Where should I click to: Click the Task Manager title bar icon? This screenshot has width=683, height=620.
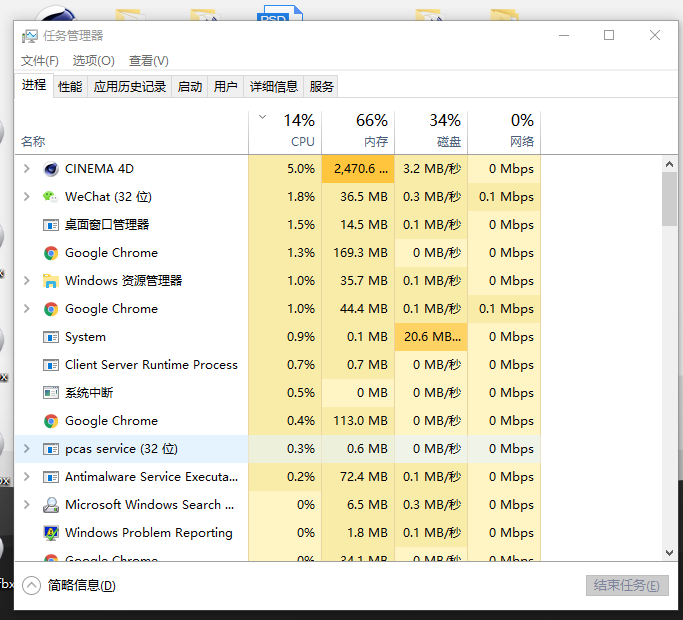pos(30,36)
